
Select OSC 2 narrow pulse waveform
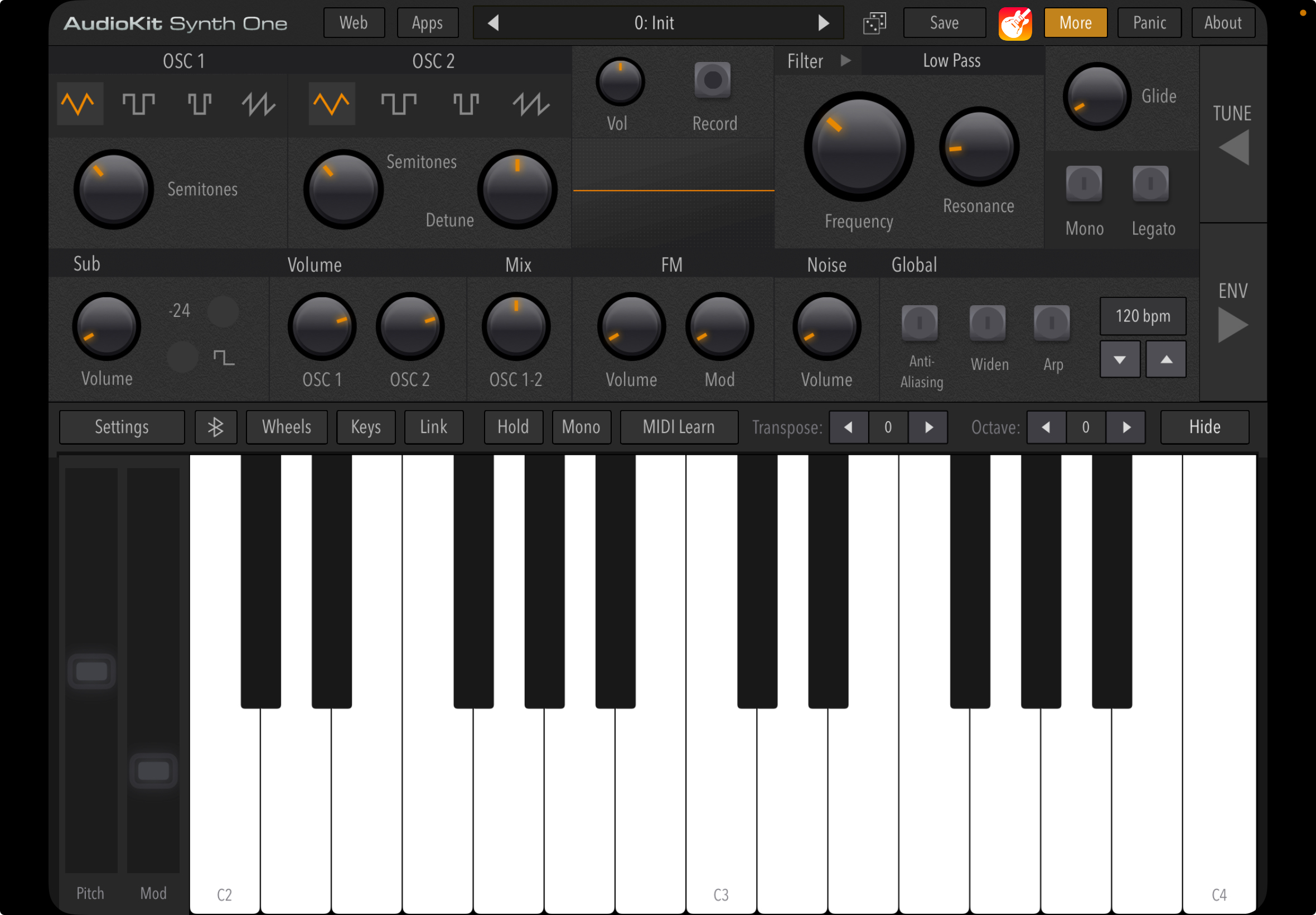465,104
